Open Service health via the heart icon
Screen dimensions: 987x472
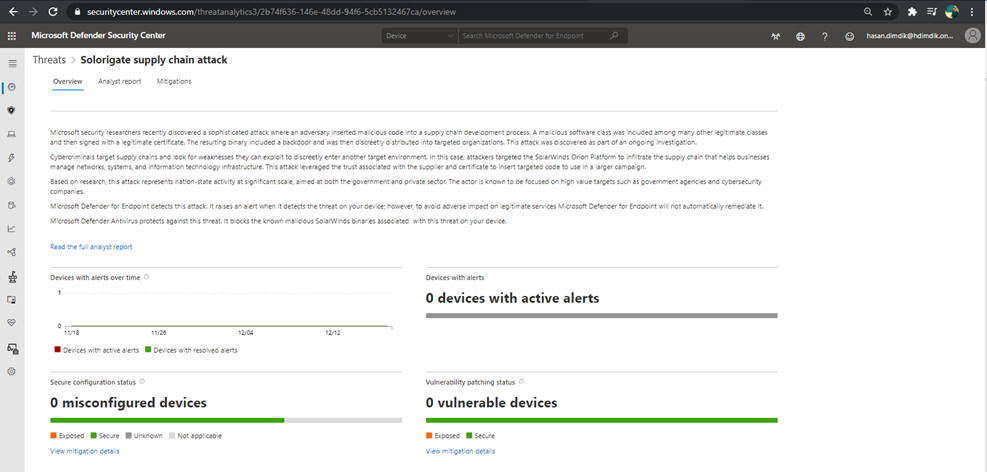[11, 323]
